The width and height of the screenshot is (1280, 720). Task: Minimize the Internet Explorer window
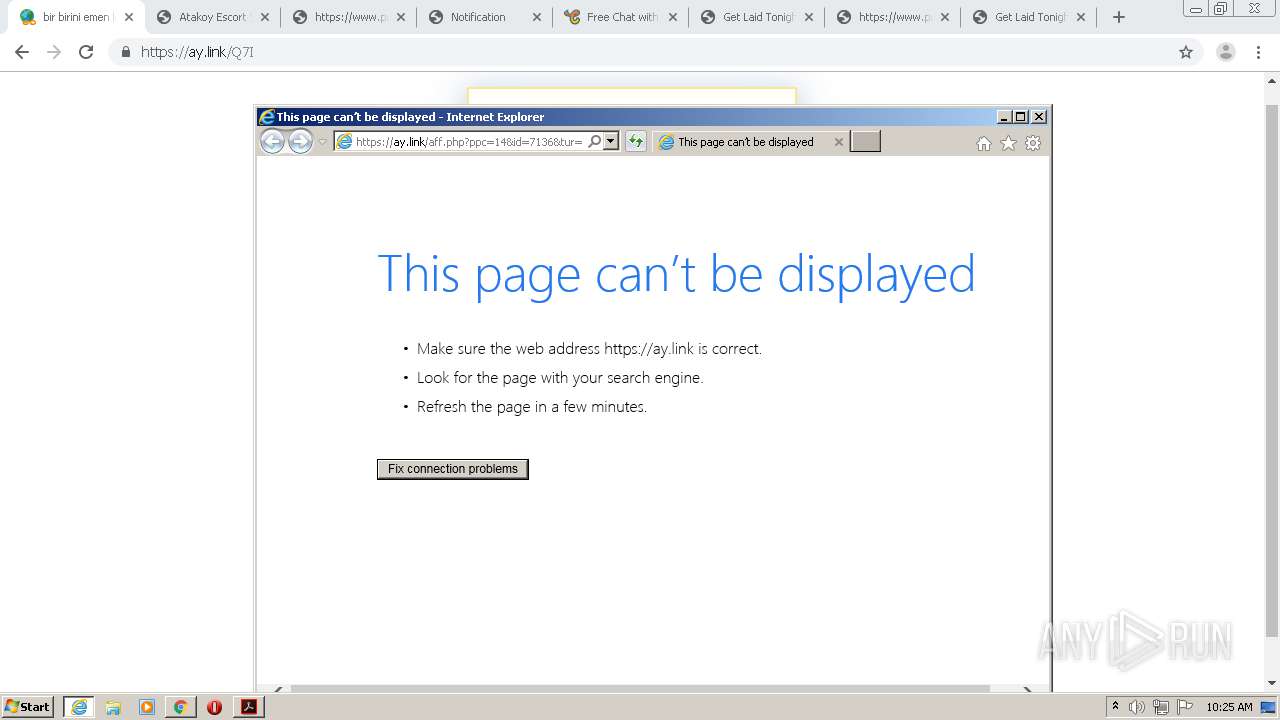(1004, 117)
